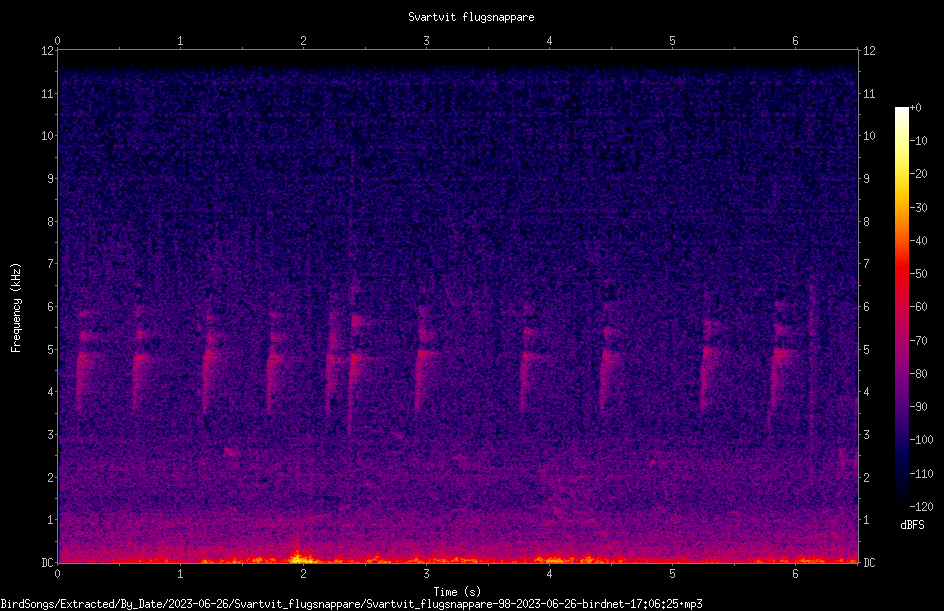Click the '-40' value on the color scale
This screenshot has height=611, width=944.
click(918, 241)
